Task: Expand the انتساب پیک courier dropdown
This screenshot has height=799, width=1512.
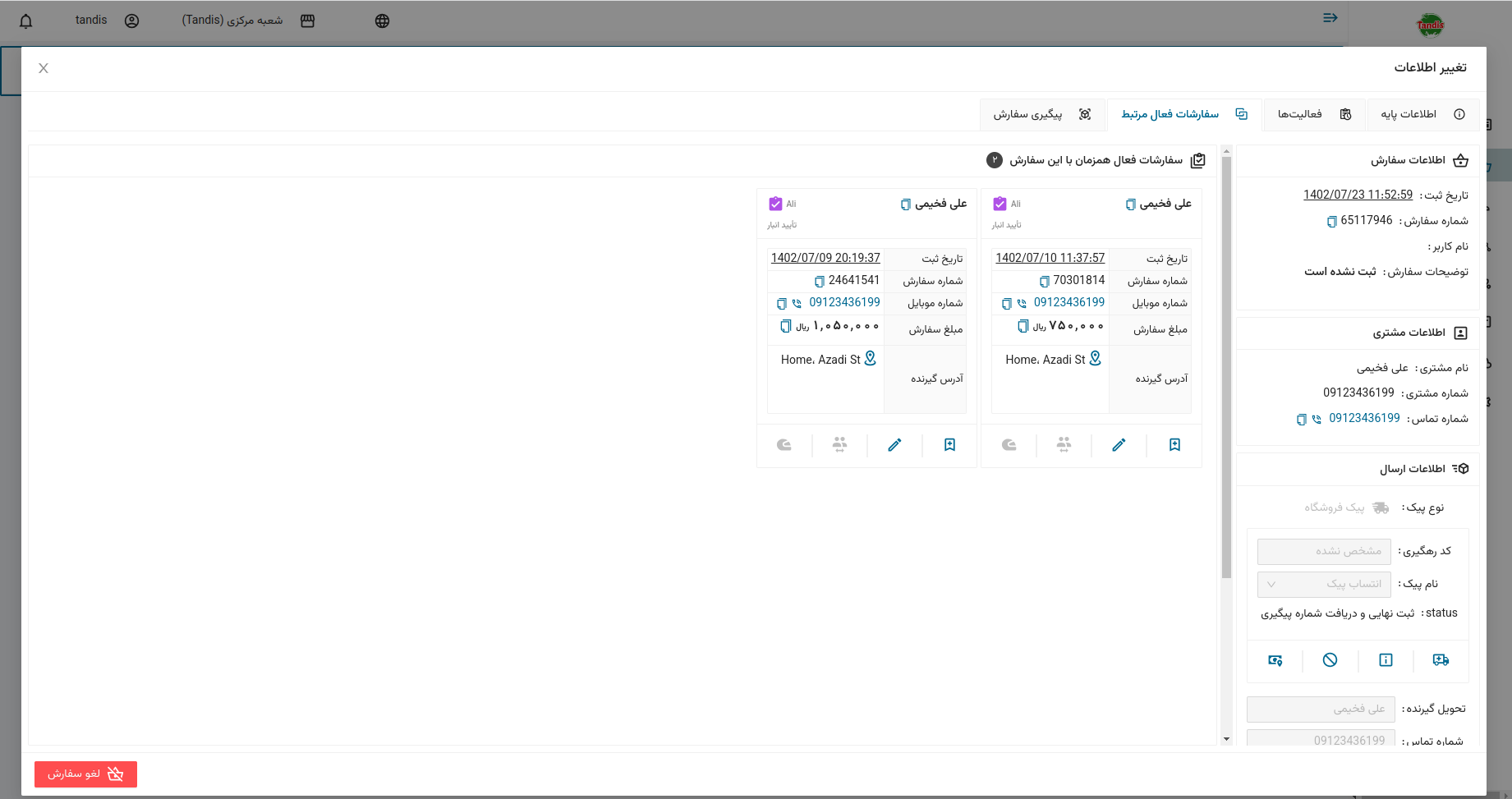Action: [1324, 585]
